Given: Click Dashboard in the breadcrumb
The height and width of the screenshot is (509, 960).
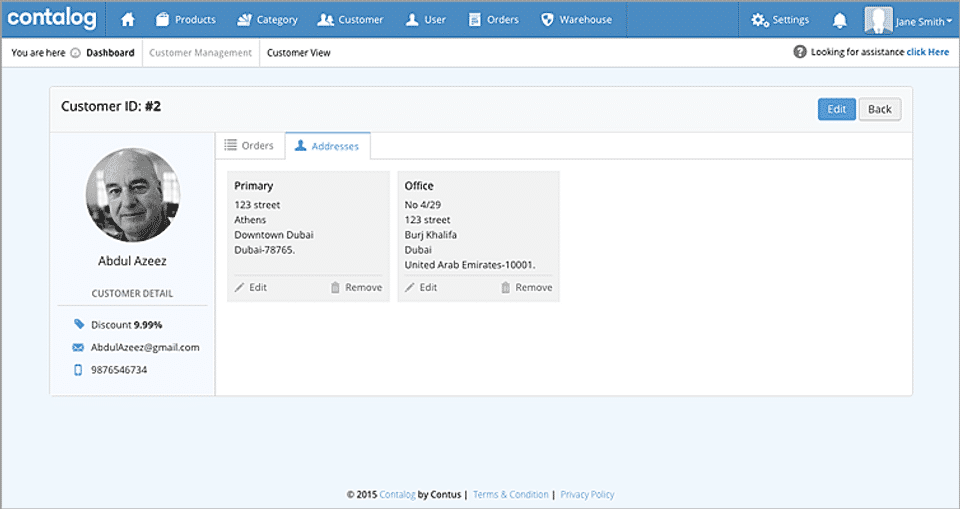Looking at the screenshot, I should coord(110,53).
